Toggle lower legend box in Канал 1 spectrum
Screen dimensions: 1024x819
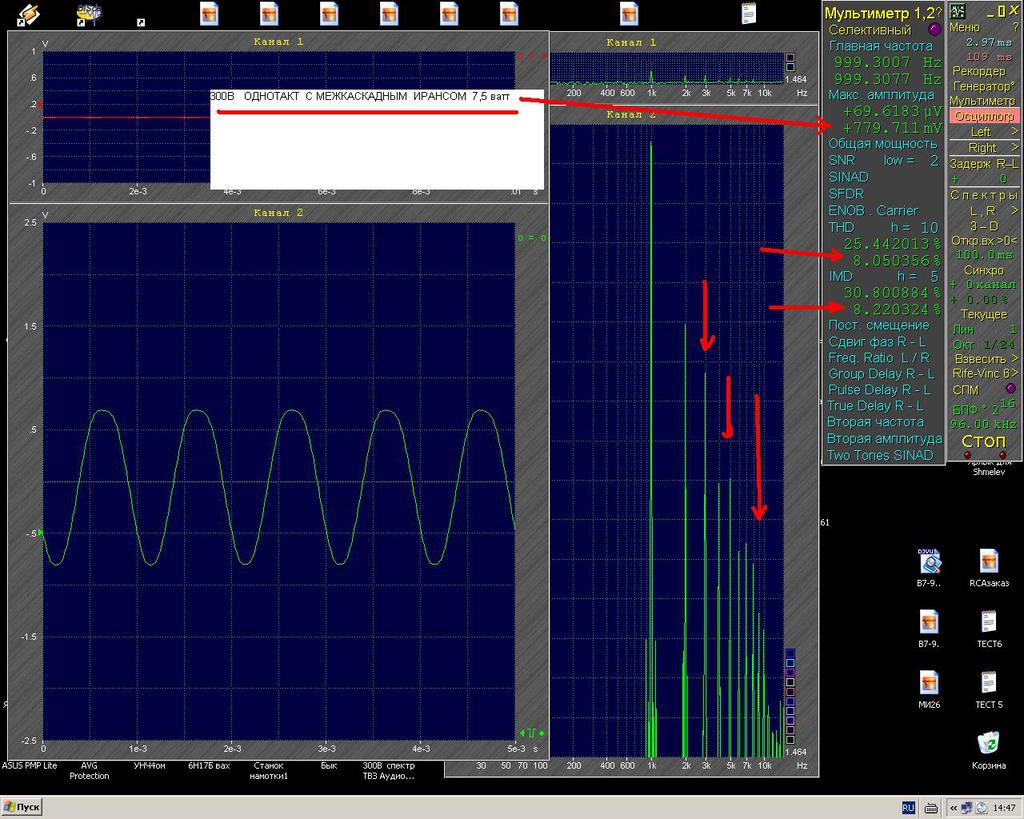point(790,67)
